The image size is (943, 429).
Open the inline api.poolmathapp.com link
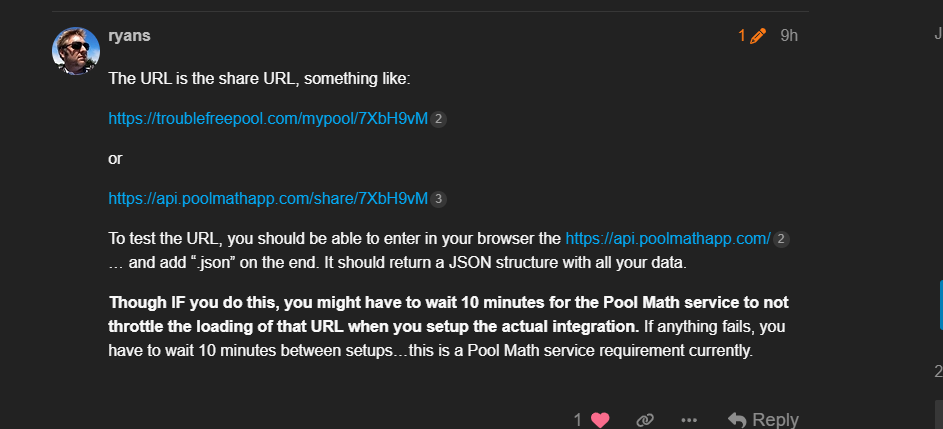pos(668,239)
